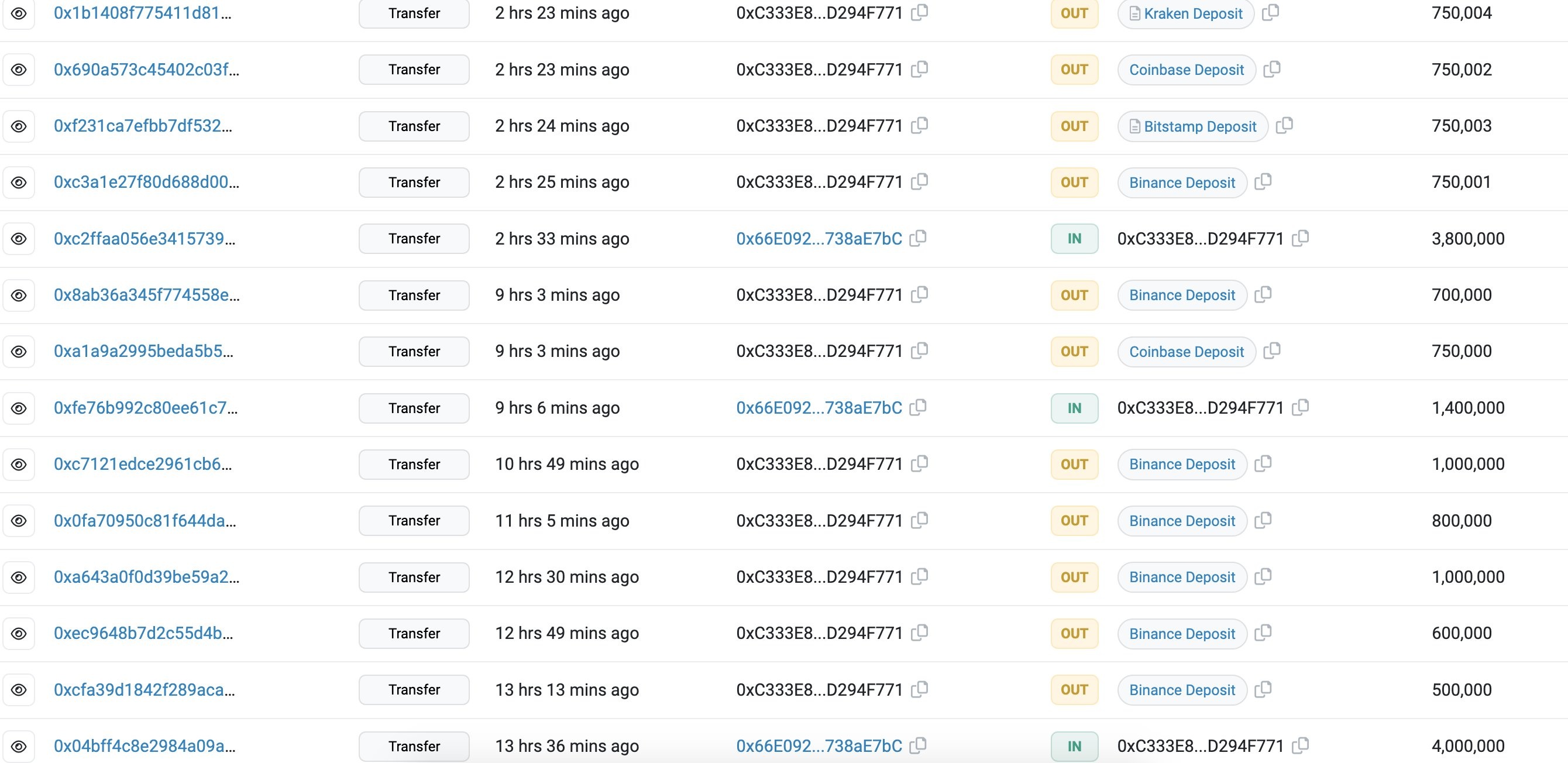Select sender address in 11 hrs 5 mins row
The image size is (1568, 763).
(819, 521)
